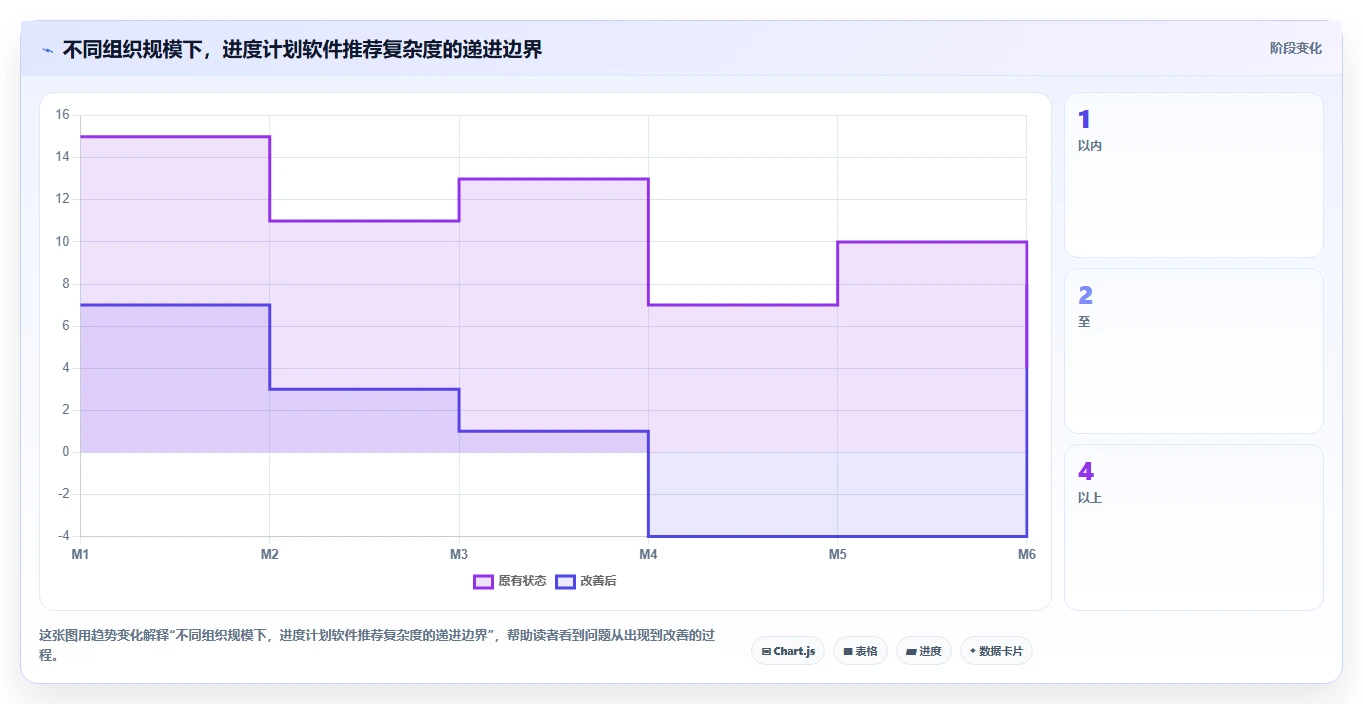The image size is (1363, 704).
Task: Click the 数据卡片 tag
Action: (x=996, y=651)
